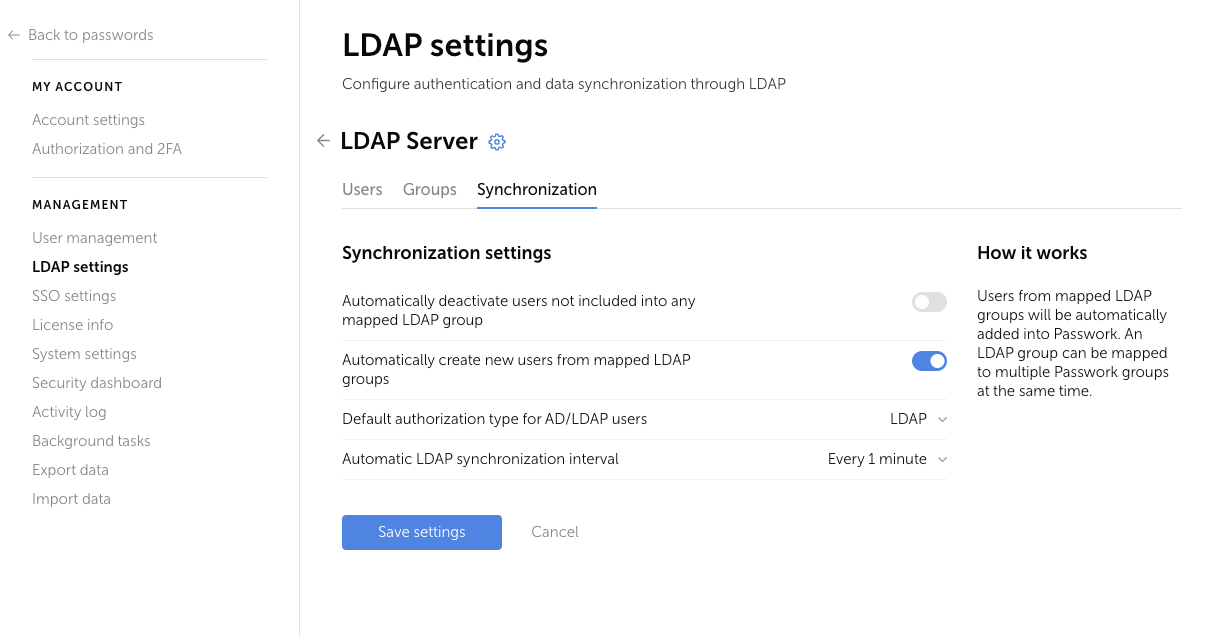Cancel the synchronization settings changes
Screen dimensions: 1212x637
coord(554,531)
